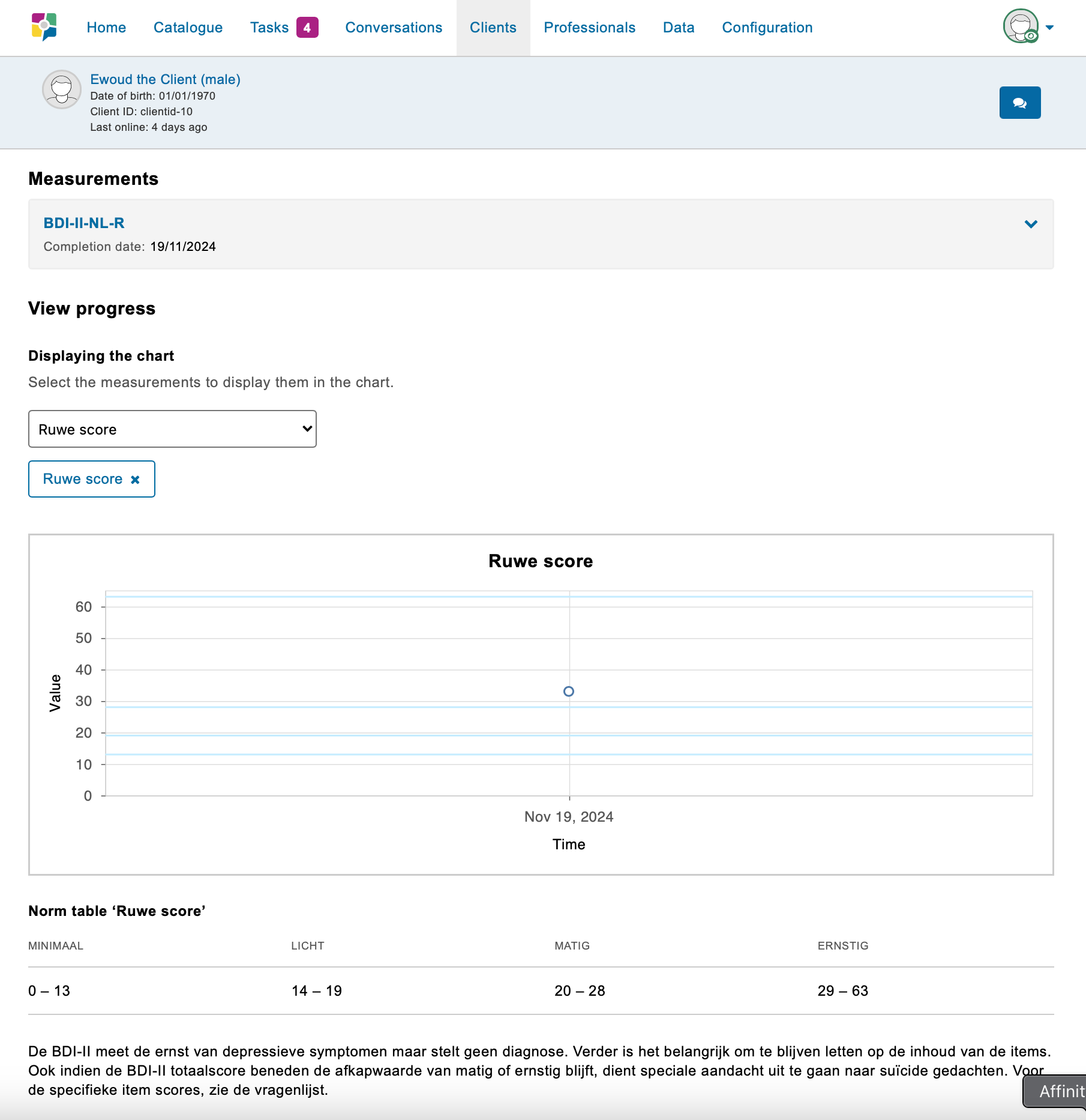Viewport: 1086px width, 1120px height.
Task: Expand the BDI-II-NL-R measurement chevron
Action: tap(1031, 224)
